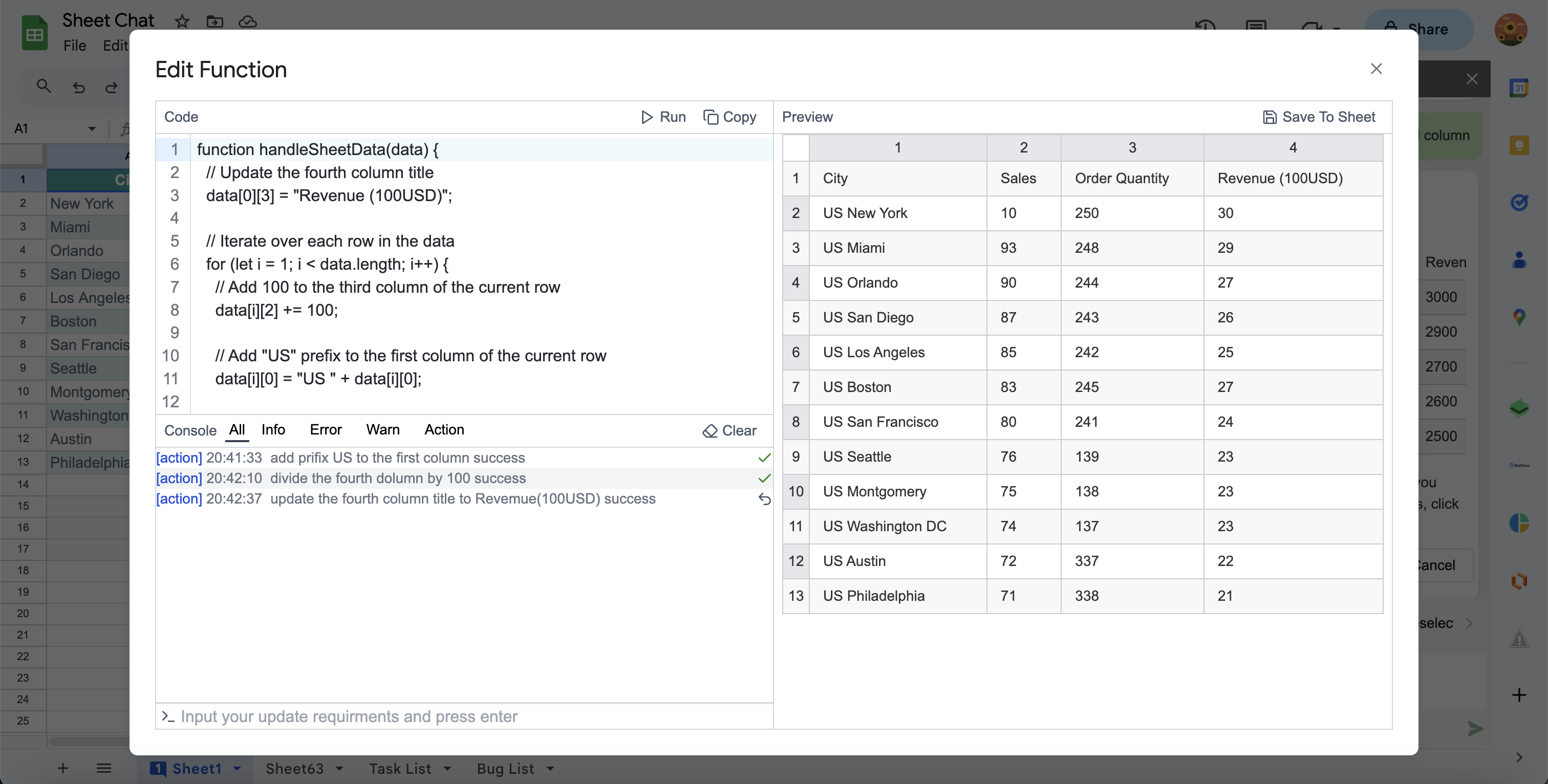Open the Task List tab dropdown arrow
Image resolution: width=1548 pixels, height=784 pixels.
(x=447, y=768)
